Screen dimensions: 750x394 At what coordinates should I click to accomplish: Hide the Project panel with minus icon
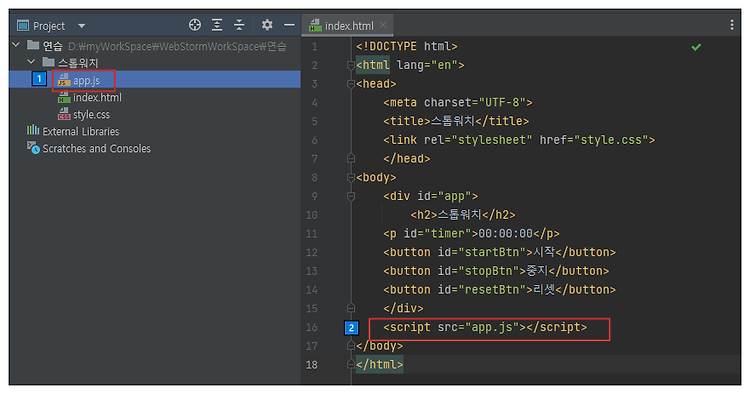tap(289, 25)
